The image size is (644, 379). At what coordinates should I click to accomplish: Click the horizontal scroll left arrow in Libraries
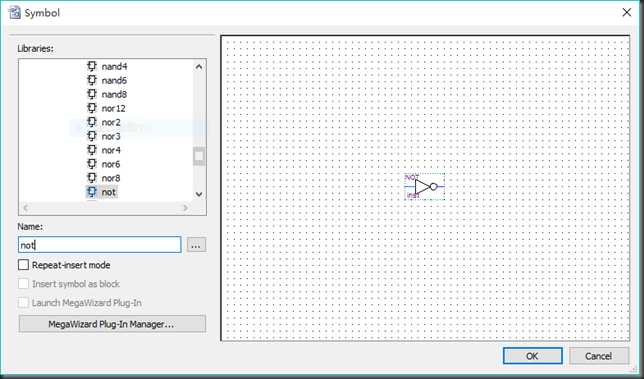point(26,208)
